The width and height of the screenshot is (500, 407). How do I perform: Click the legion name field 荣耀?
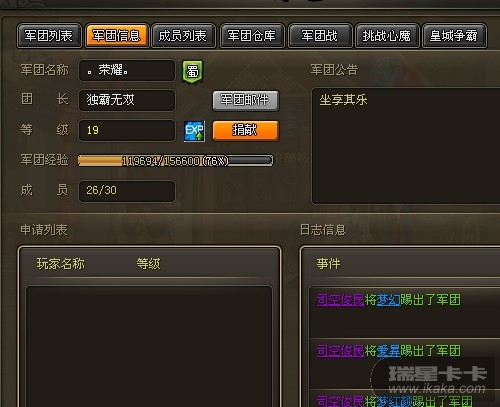tap(127, 70)
